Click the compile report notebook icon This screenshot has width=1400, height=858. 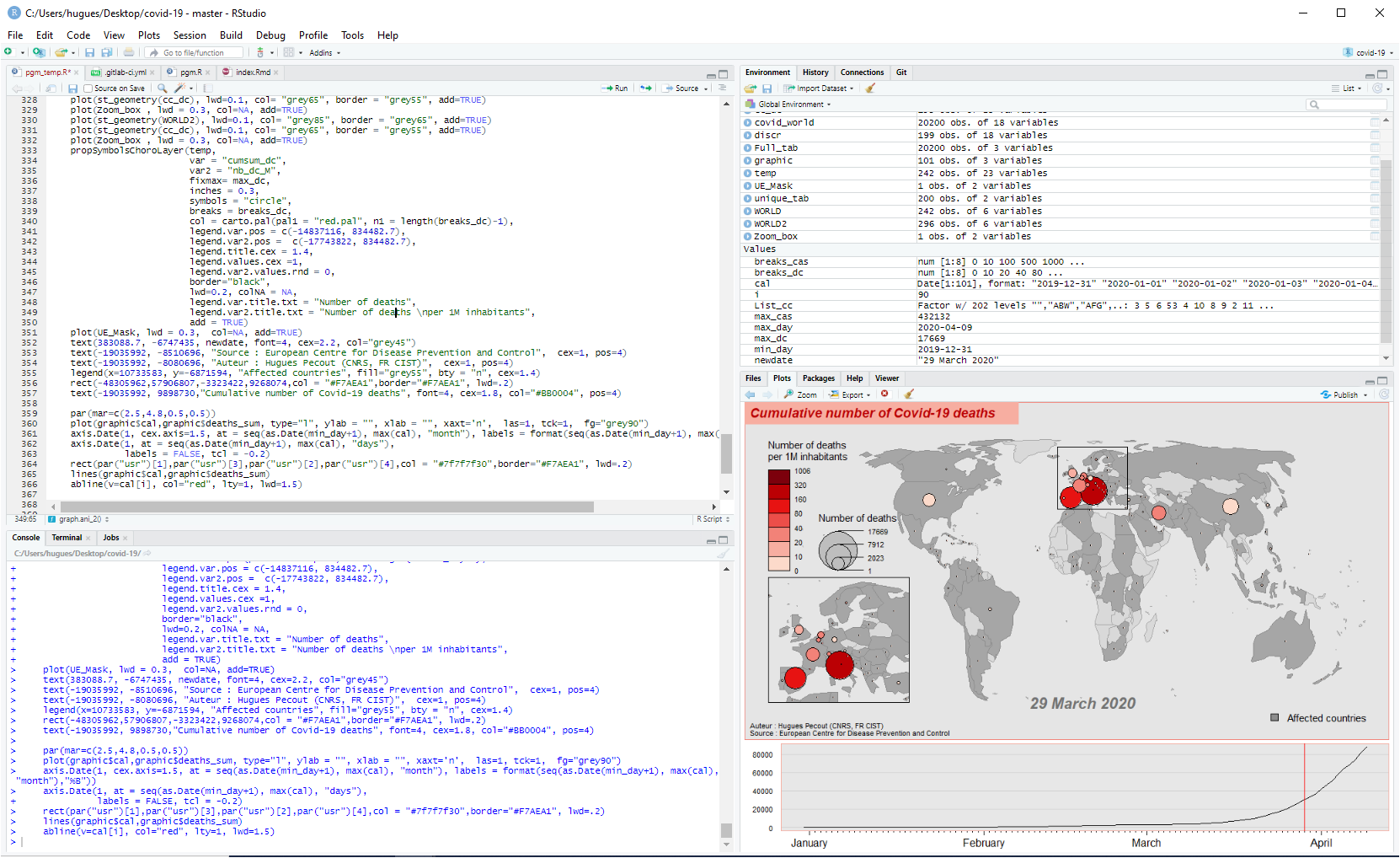coord(208,88)
